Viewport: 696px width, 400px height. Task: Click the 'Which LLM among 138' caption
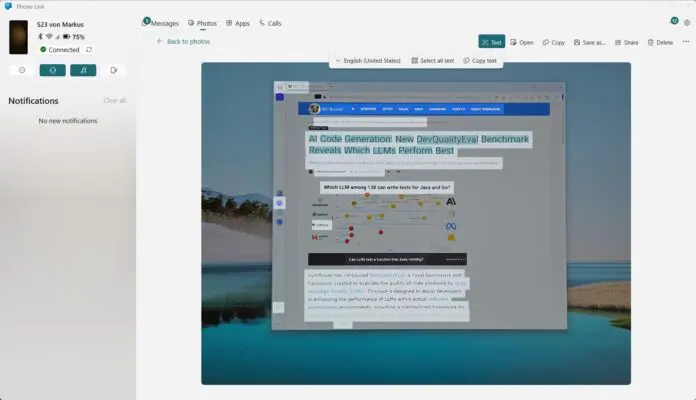point(387,187)
